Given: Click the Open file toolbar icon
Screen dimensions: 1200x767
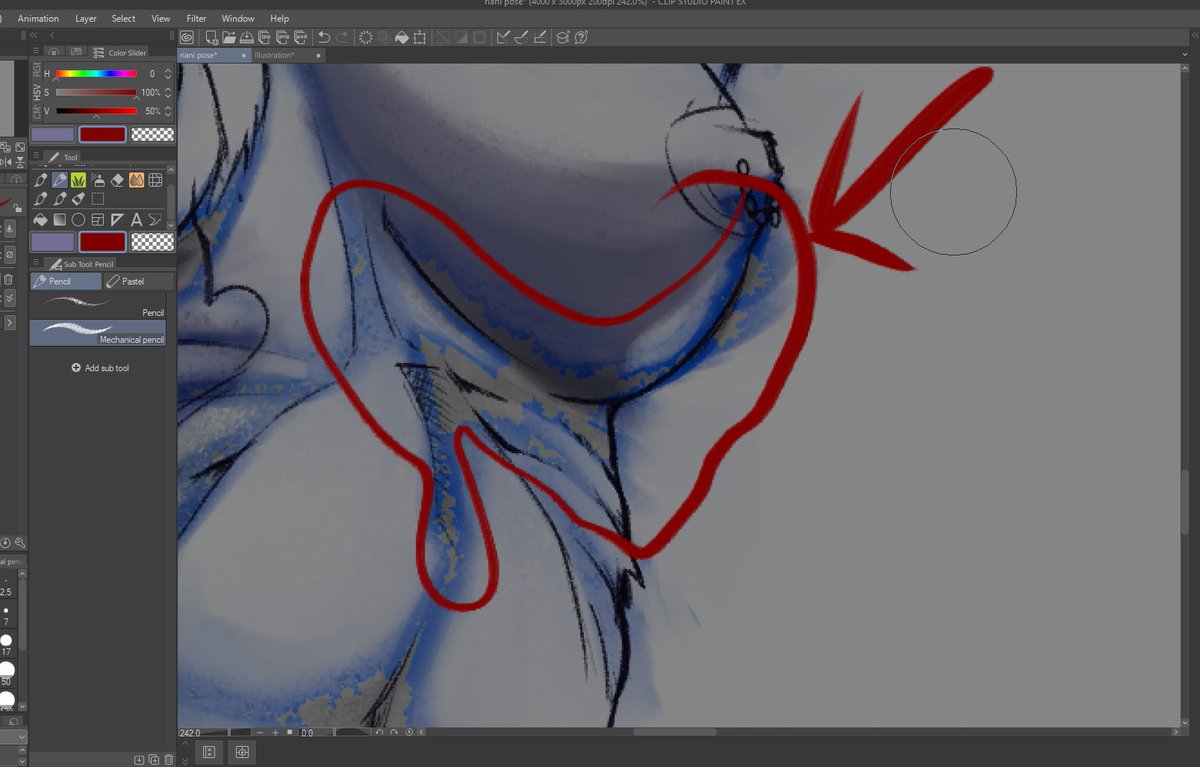Looking at the screenshot, I should (229, 37).
